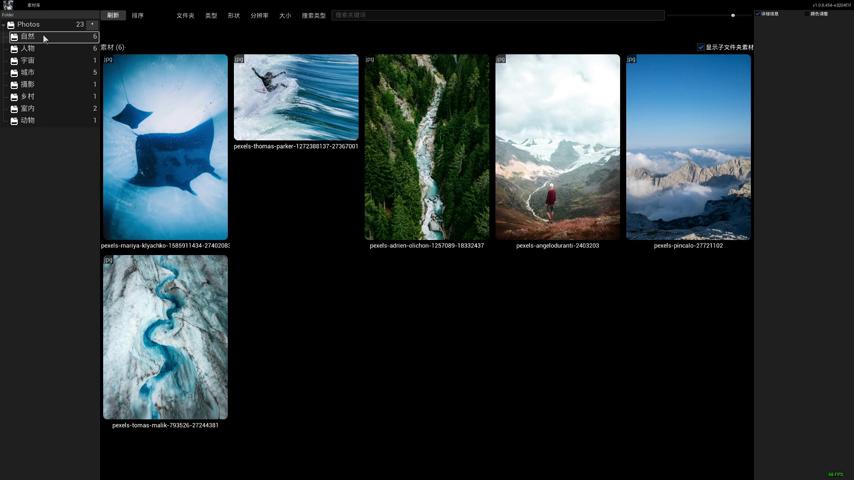
Task: Click the 室内 folder icon
Action: click(x=14, y=109)
